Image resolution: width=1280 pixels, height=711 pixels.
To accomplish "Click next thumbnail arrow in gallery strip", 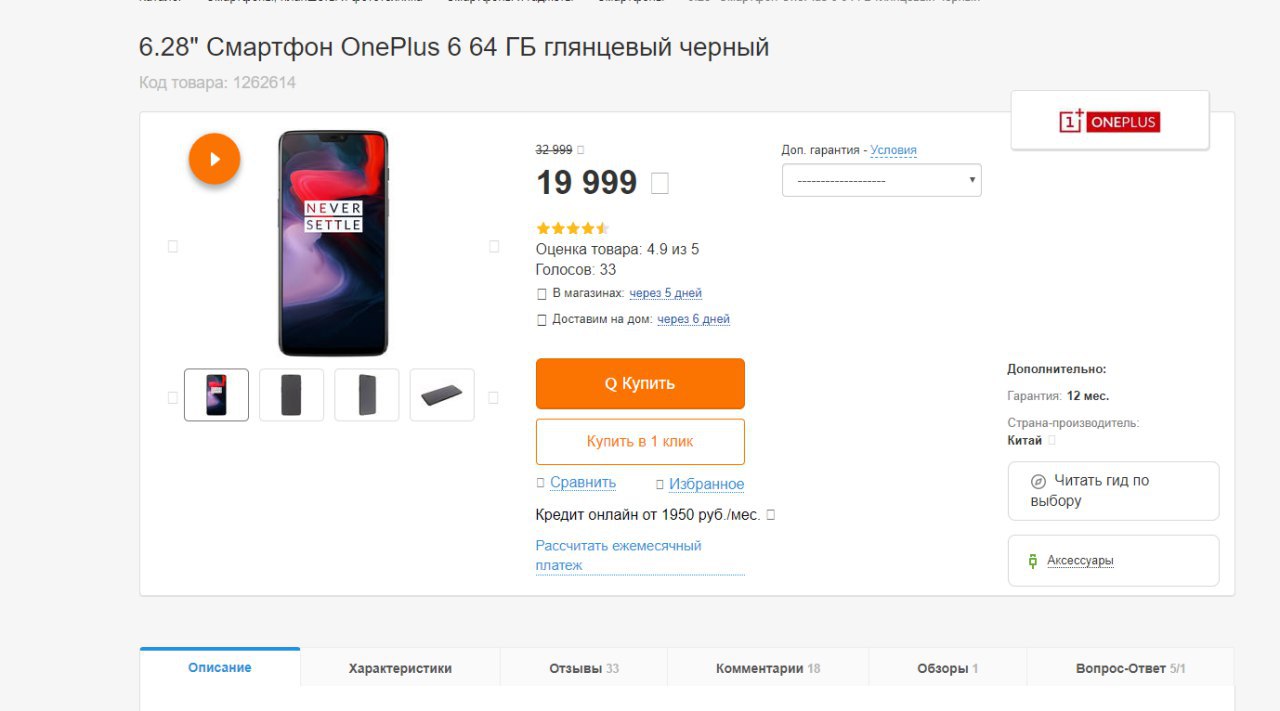I will (493, 397).
